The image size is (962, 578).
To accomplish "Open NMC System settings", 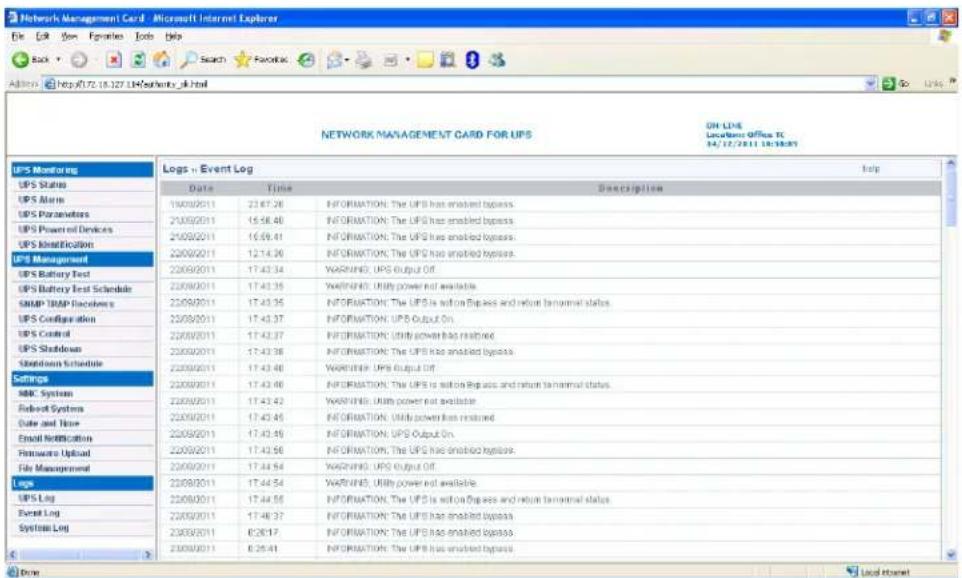I will click(x=45, y=393).
